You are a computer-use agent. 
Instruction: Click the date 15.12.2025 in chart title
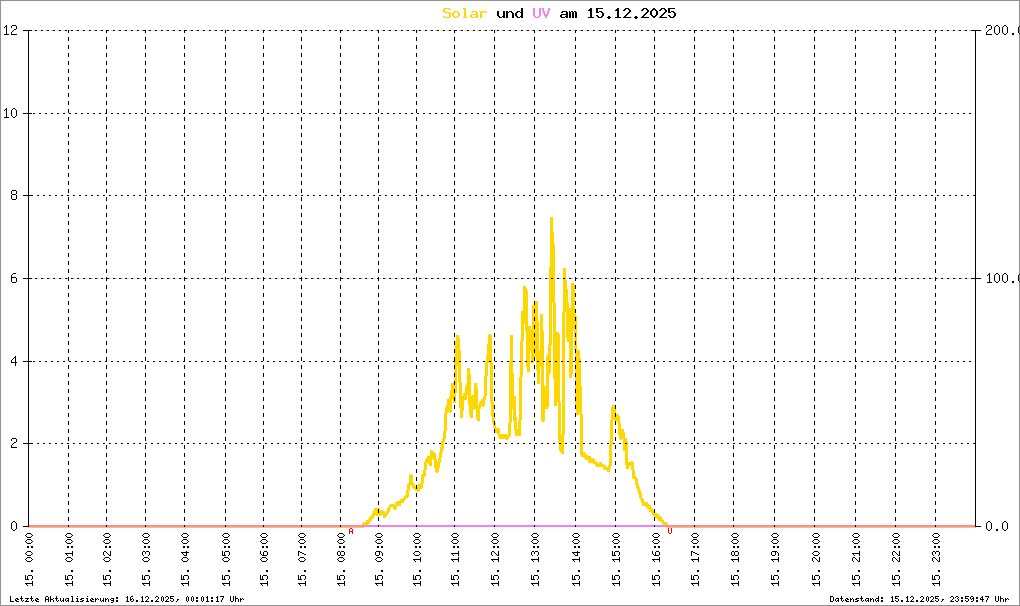pyautogui.click(x=631, y=13)
